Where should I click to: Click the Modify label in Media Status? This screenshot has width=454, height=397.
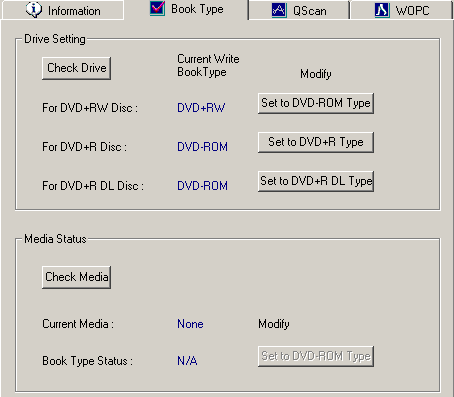[x=274, y=324]
